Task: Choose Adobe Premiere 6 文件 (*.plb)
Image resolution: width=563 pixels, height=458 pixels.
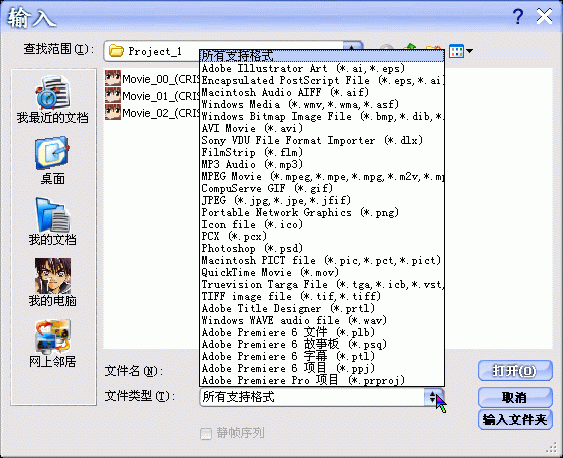Action: tap(322, 332)
